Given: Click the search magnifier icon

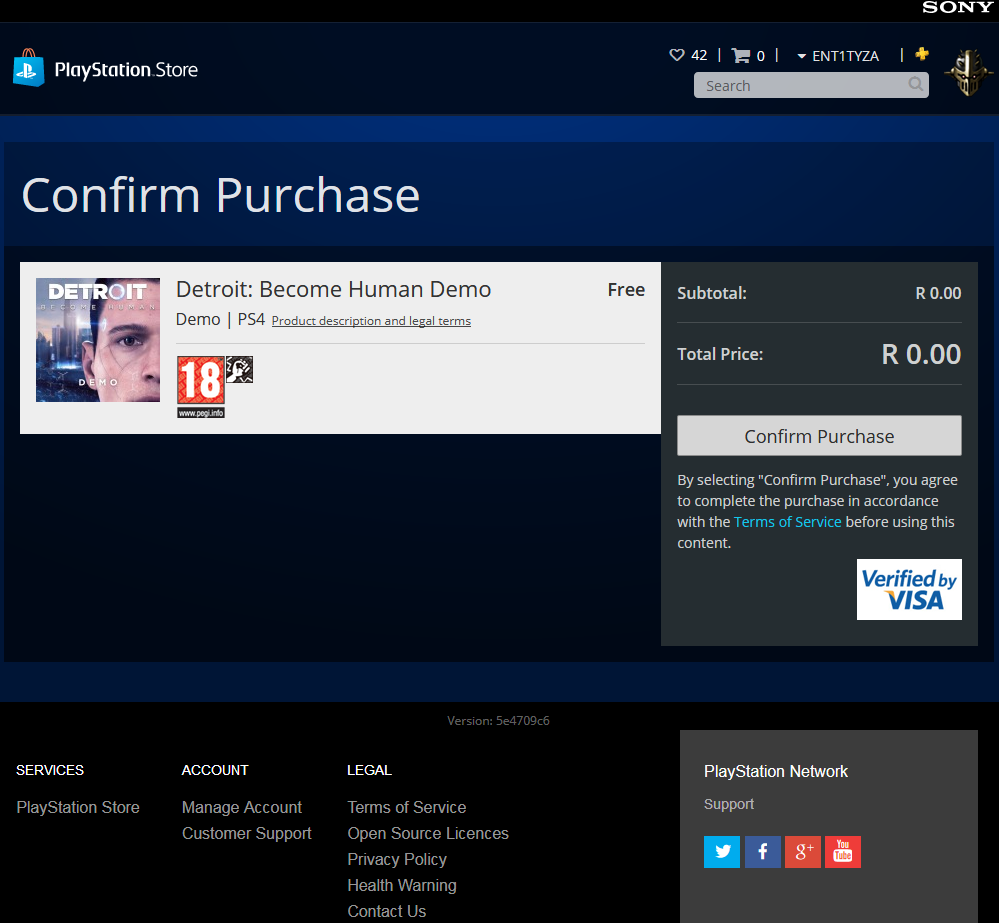Looking at the screenshot, I should 916,84.
